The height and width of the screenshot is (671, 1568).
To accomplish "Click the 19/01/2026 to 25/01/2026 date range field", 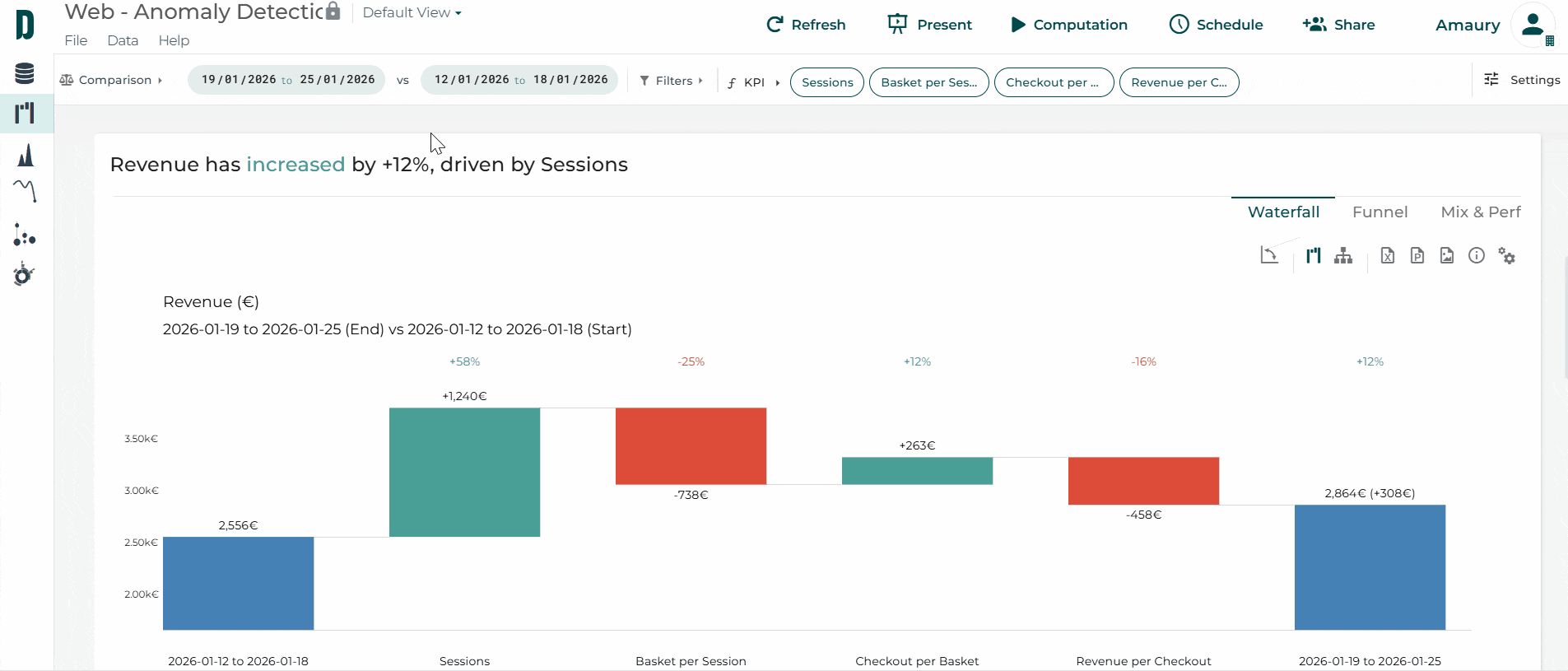I will click(286, 80).
